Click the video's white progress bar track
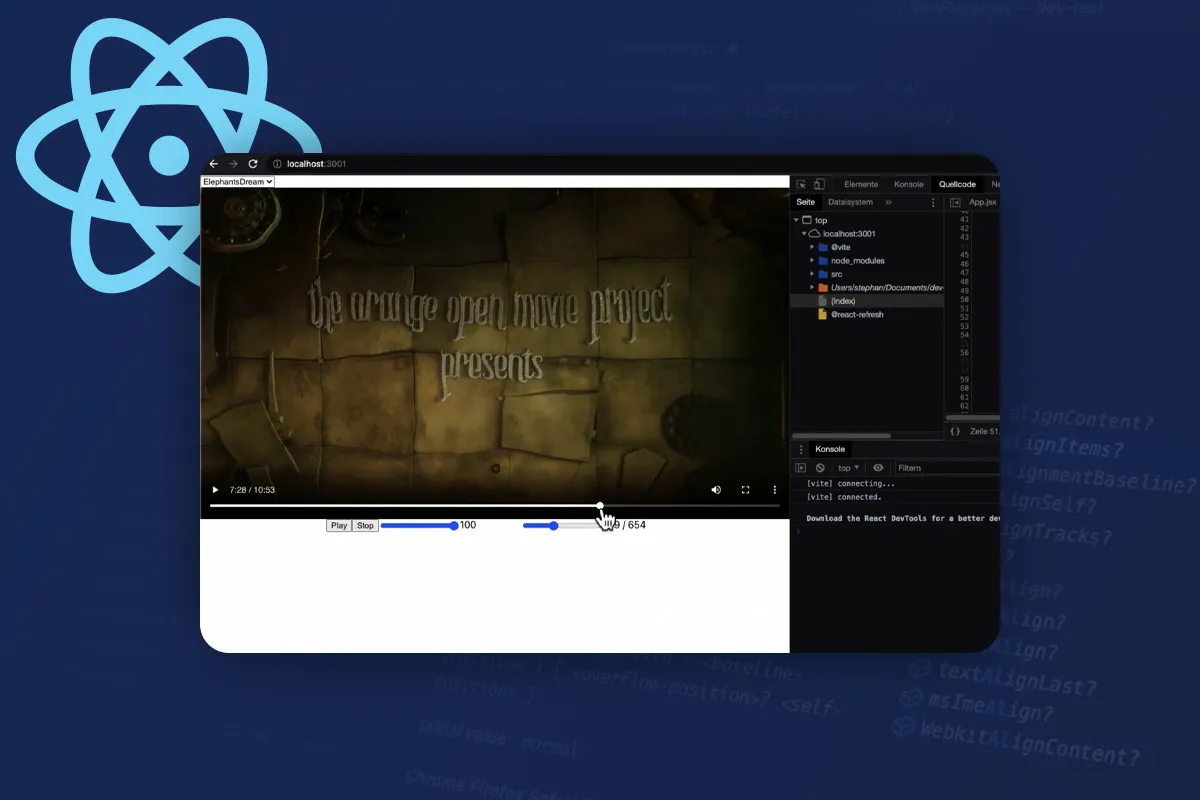This screenshot has width=1200, height=800. 494,506
